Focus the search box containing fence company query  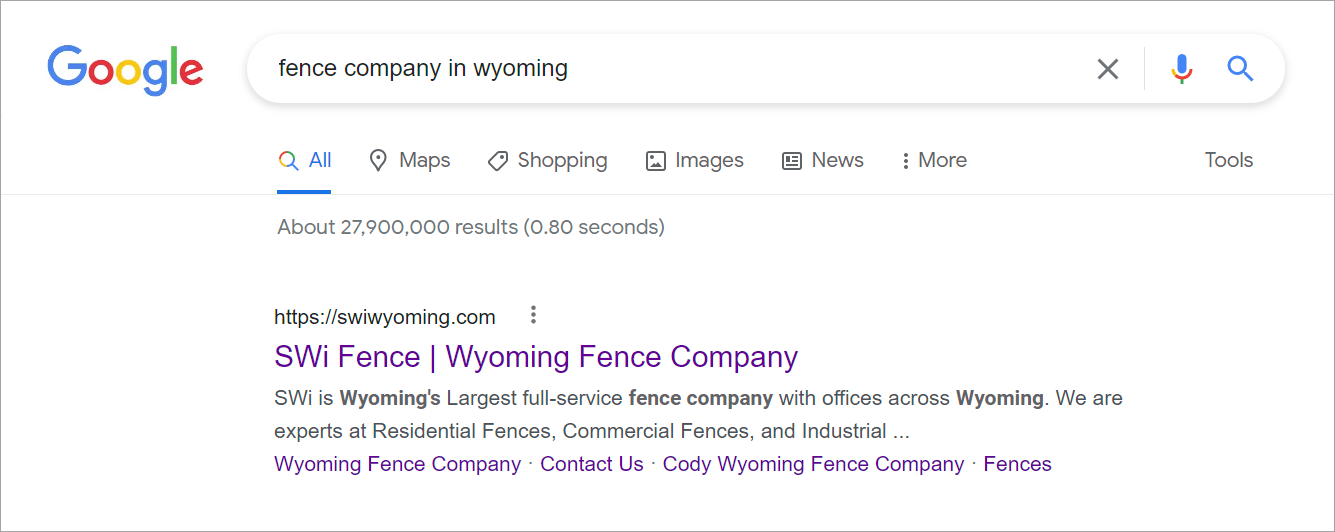pos(660,69)
